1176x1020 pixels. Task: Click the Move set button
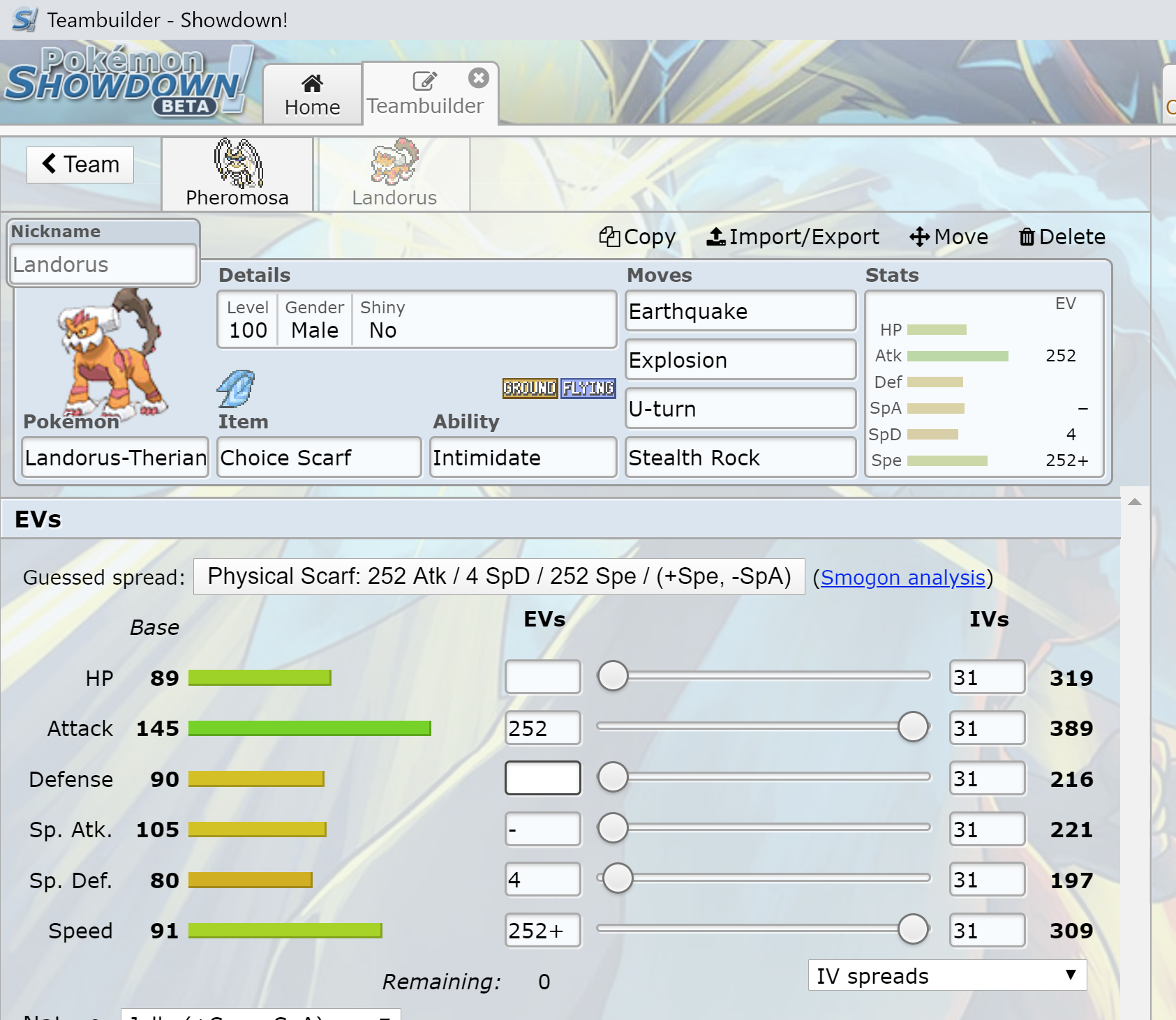pyautogui.click(x=948, y=237)
